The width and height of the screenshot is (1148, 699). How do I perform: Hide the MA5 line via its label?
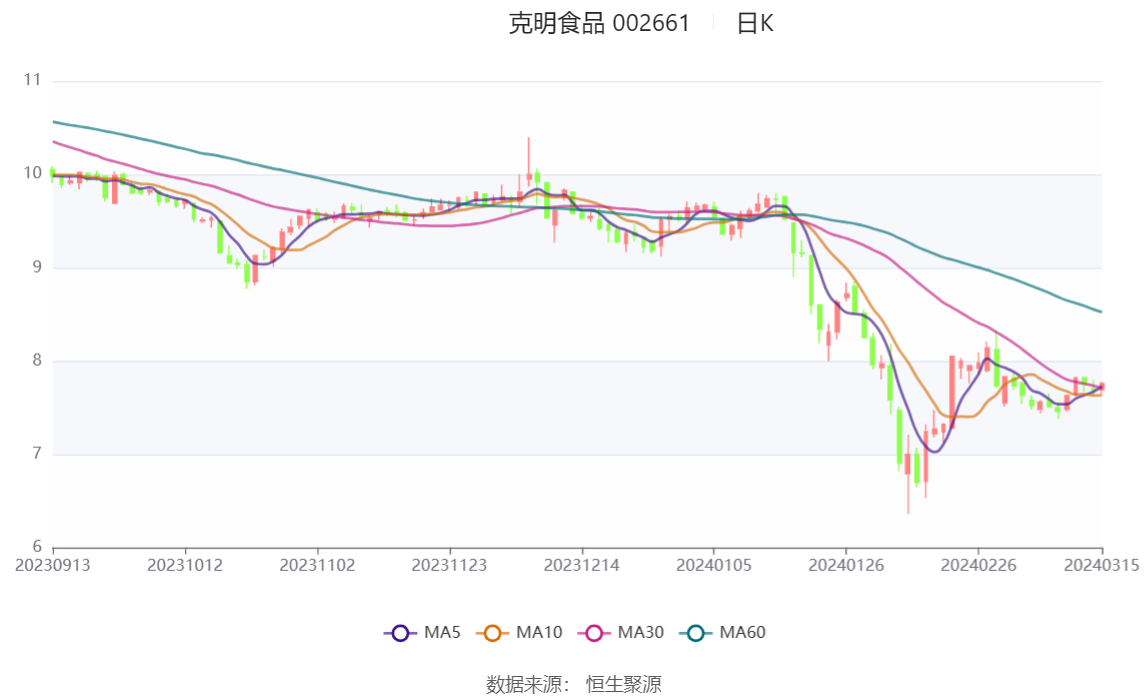(442, 632)
